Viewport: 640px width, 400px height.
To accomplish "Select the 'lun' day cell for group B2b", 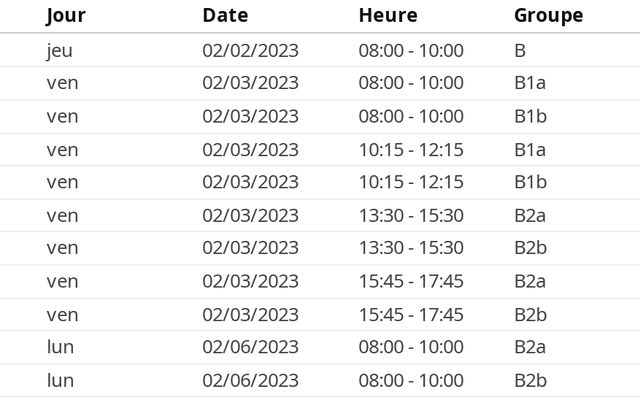I will tap(60, 380).
